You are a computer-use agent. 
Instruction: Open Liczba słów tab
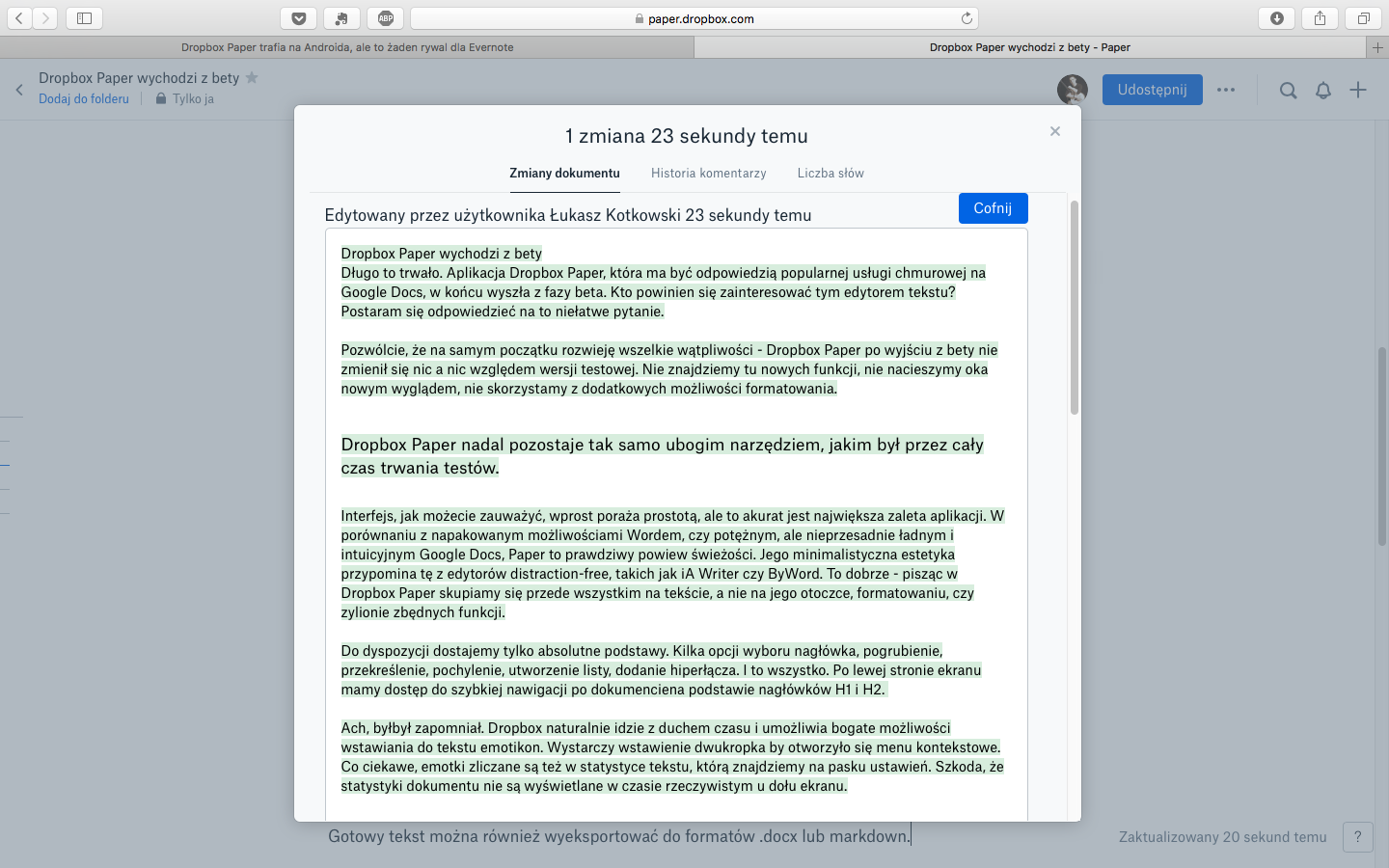point(831,173)
